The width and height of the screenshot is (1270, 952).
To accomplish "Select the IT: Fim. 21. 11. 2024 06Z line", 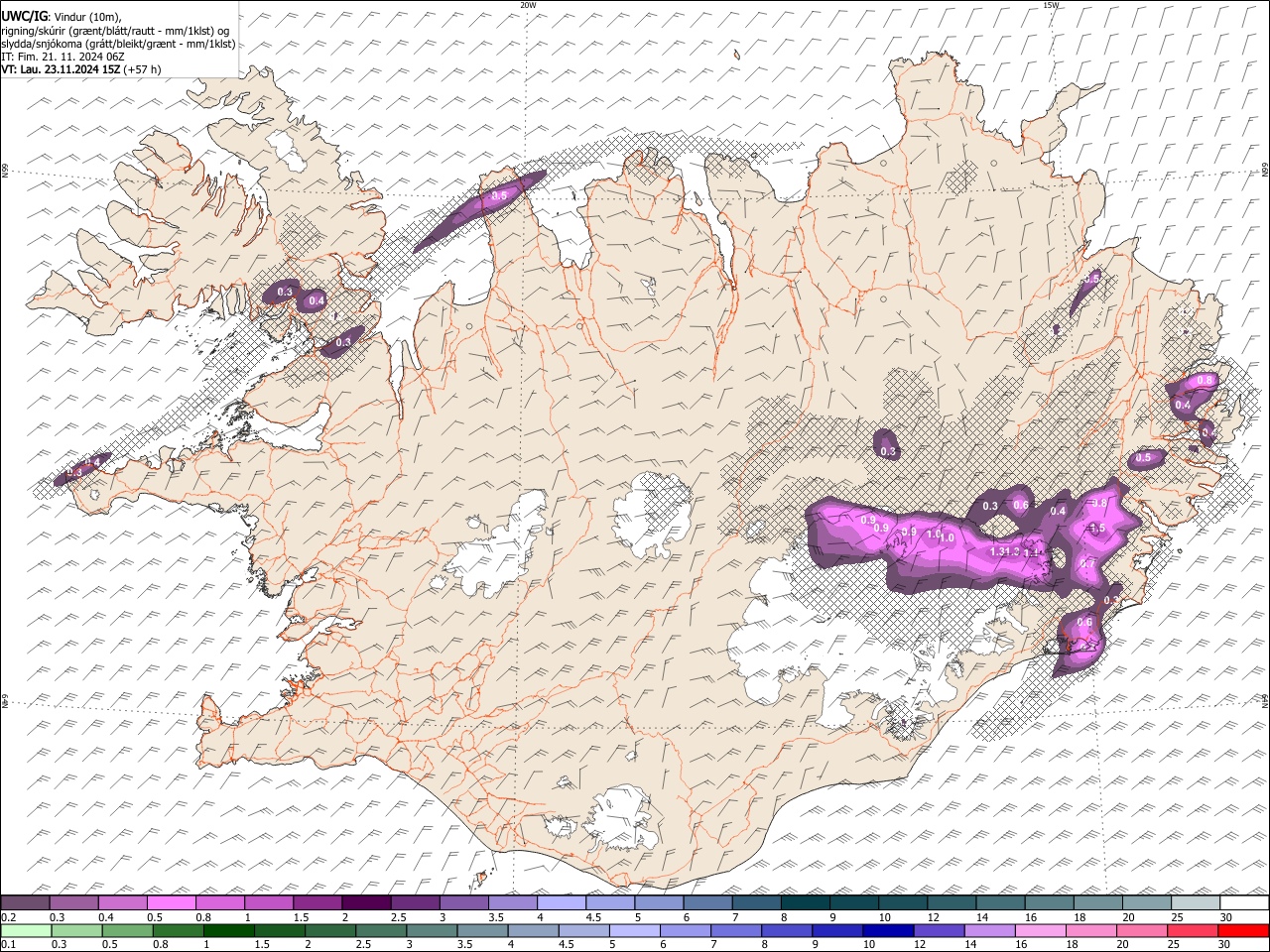I will 63,57.
